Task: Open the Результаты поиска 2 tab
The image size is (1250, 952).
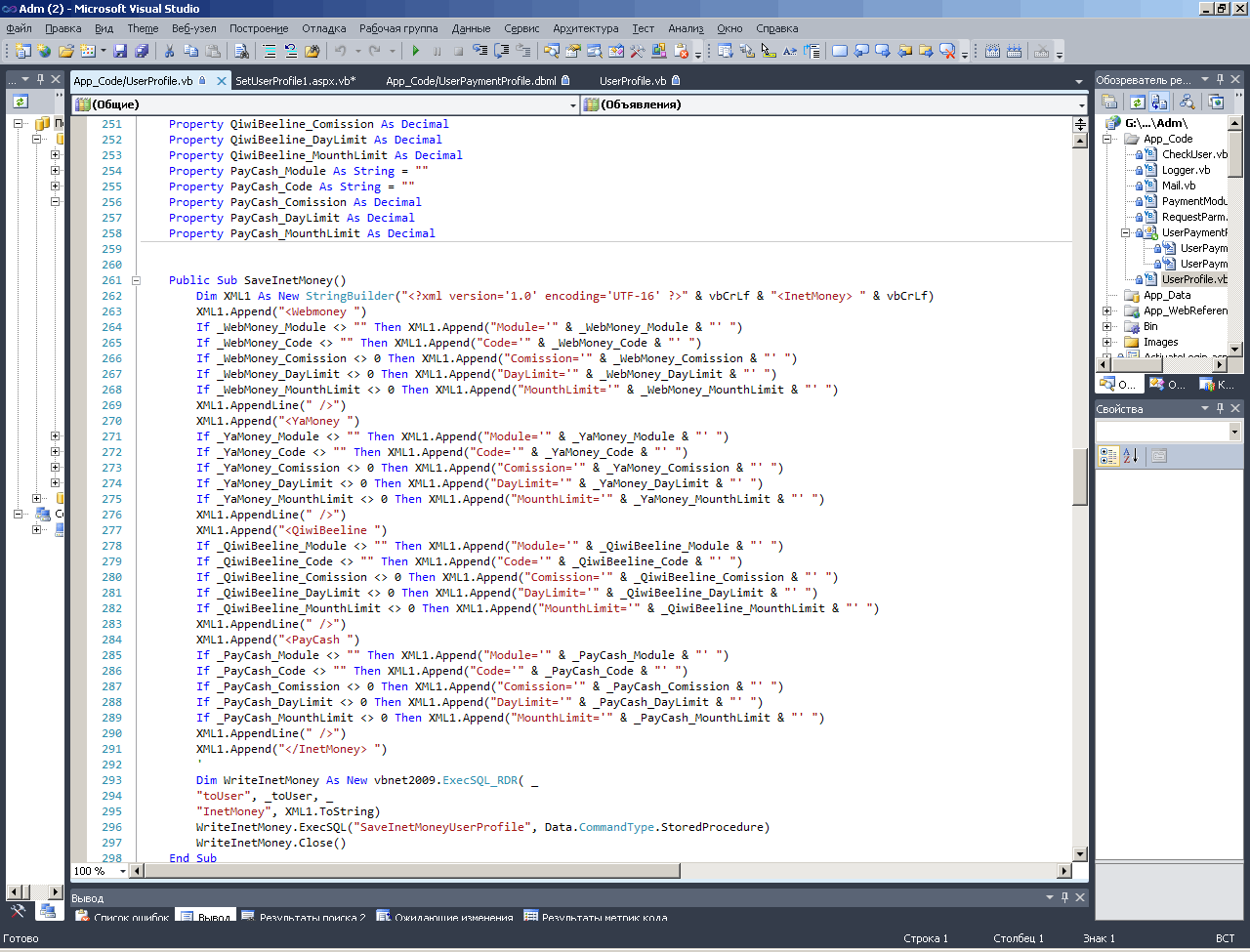Action: coord(304,917)
